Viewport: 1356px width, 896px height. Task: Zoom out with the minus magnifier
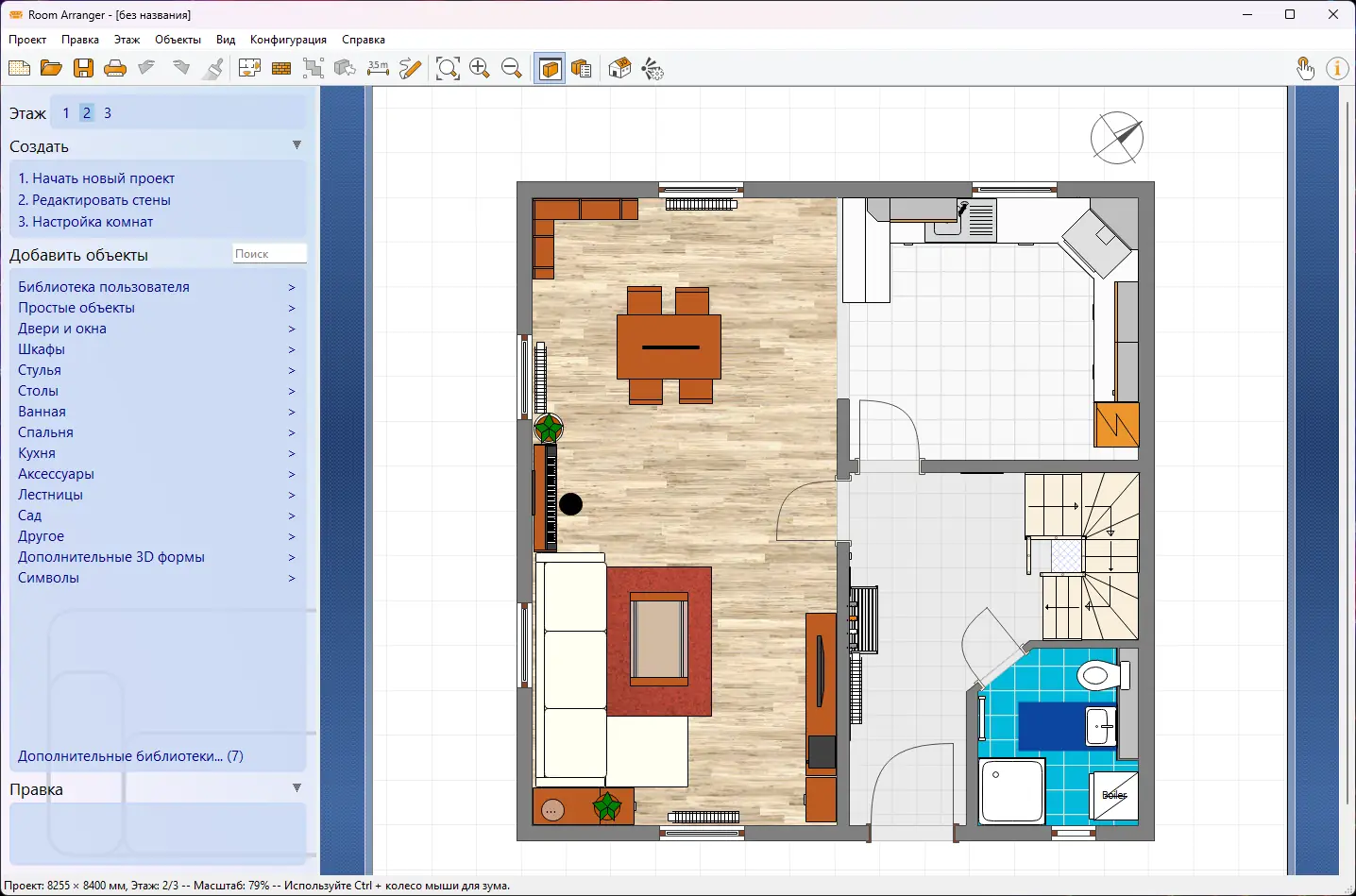tap(512, 68)
